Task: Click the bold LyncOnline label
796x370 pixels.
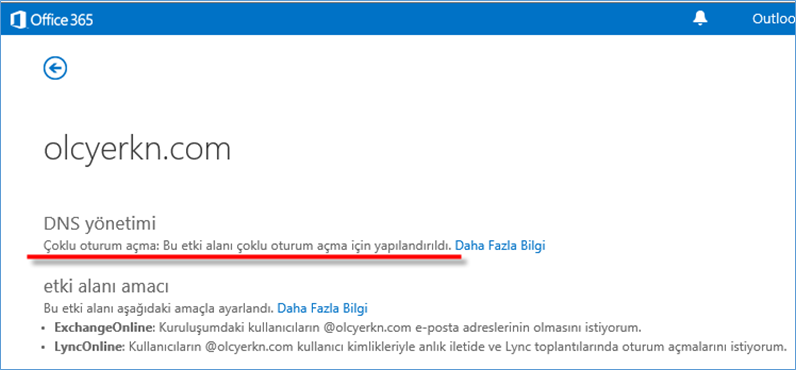Action: [89, 348]
